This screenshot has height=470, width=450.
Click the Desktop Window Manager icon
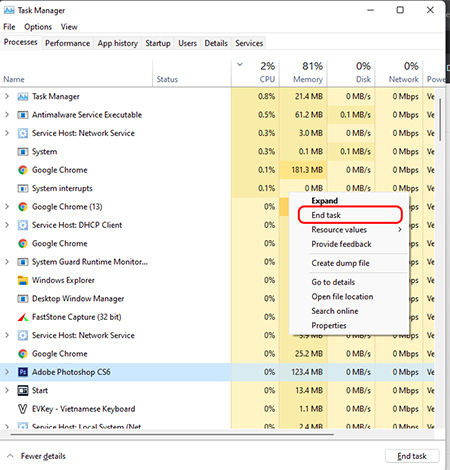(x=23, y=299)
